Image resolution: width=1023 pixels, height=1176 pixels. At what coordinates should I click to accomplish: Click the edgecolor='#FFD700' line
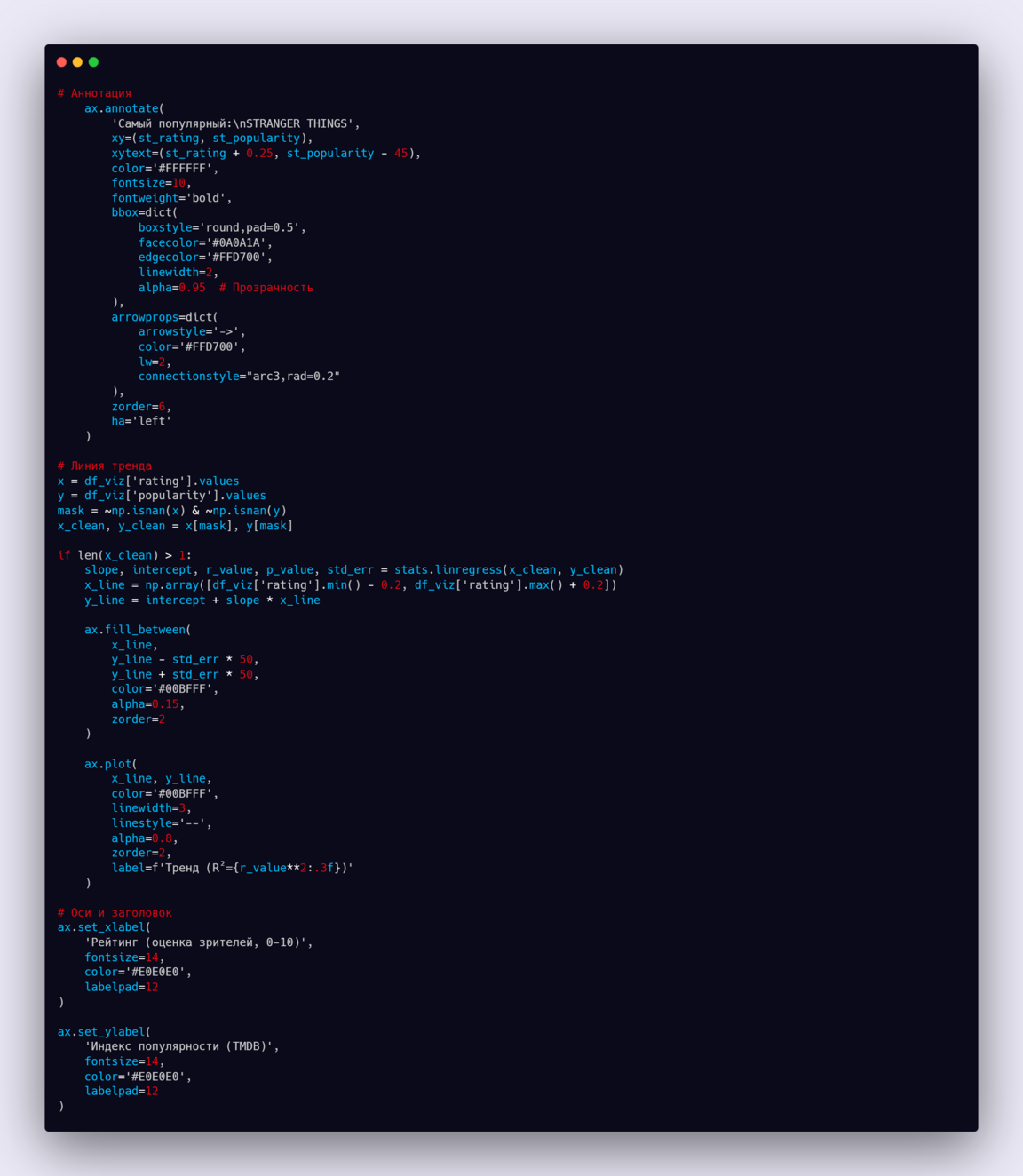[x=204, y=258]
